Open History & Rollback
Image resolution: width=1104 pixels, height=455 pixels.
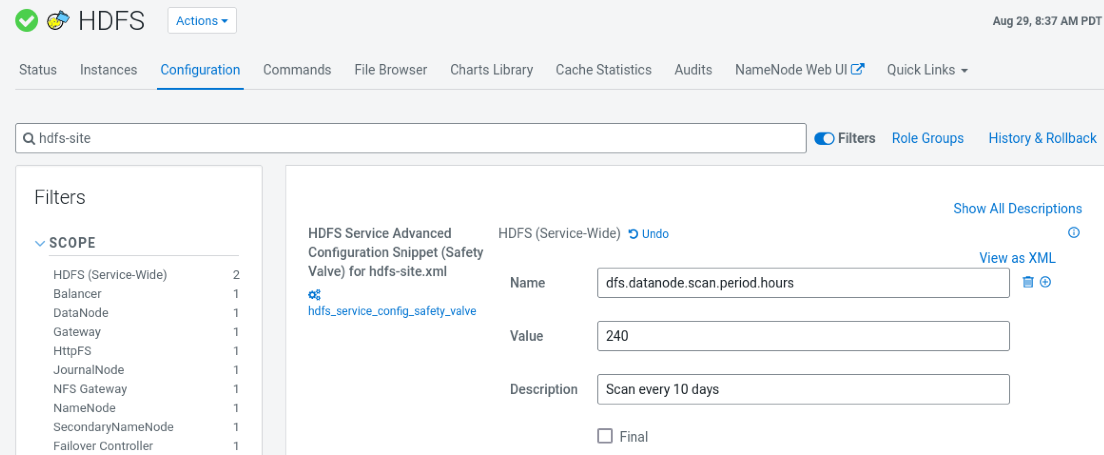tap(1042, 139)
